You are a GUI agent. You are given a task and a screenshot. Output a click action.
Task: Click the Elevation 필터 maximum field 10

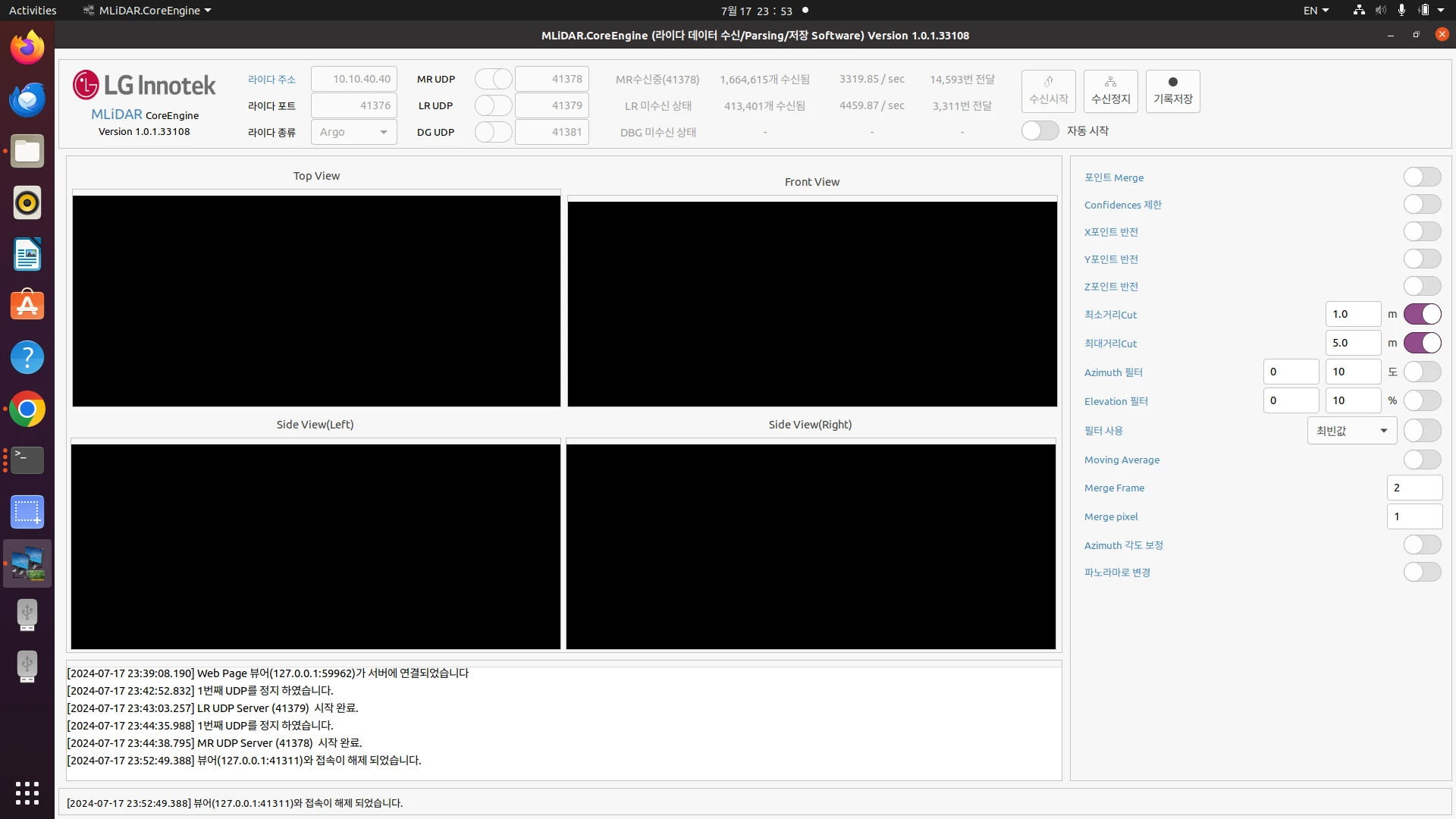click(x=1354, y=400)
